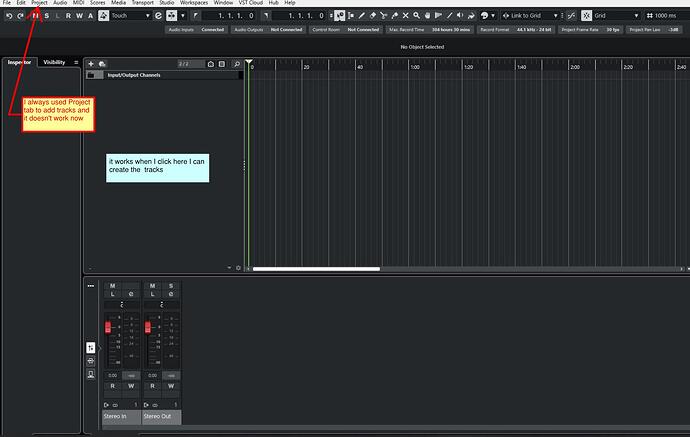Click the Stereo Out red volume fader

click(x=148, y=327)
